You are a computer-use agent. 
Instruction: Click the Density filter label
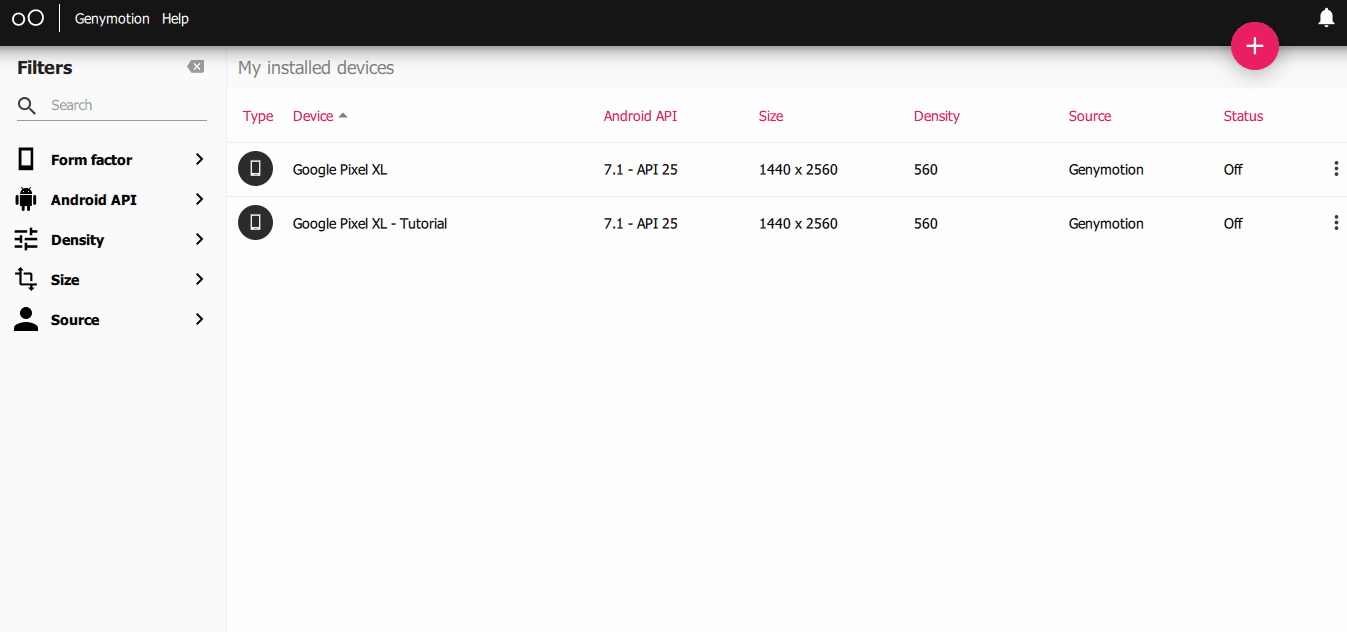point(77,240)
